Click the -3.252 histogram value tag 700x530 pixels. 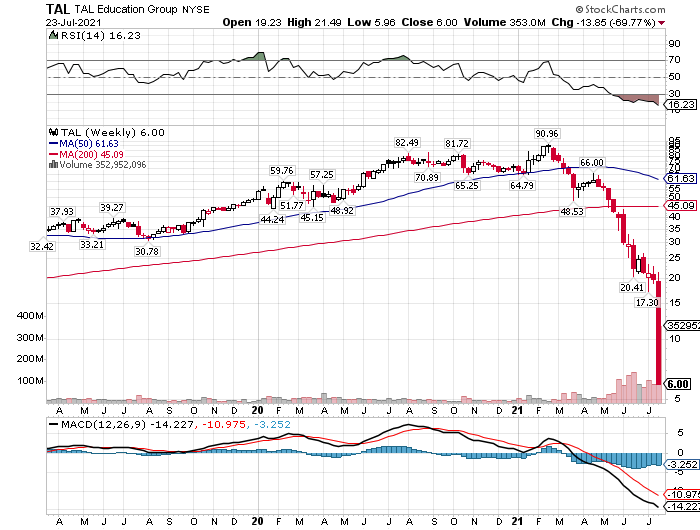click(682, 464)
